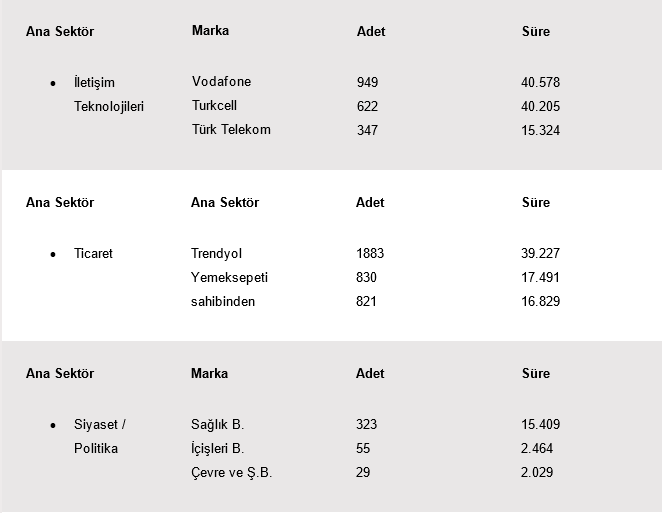Click the duration value 2.029
662x513 pixels.
tap(537, 473)
